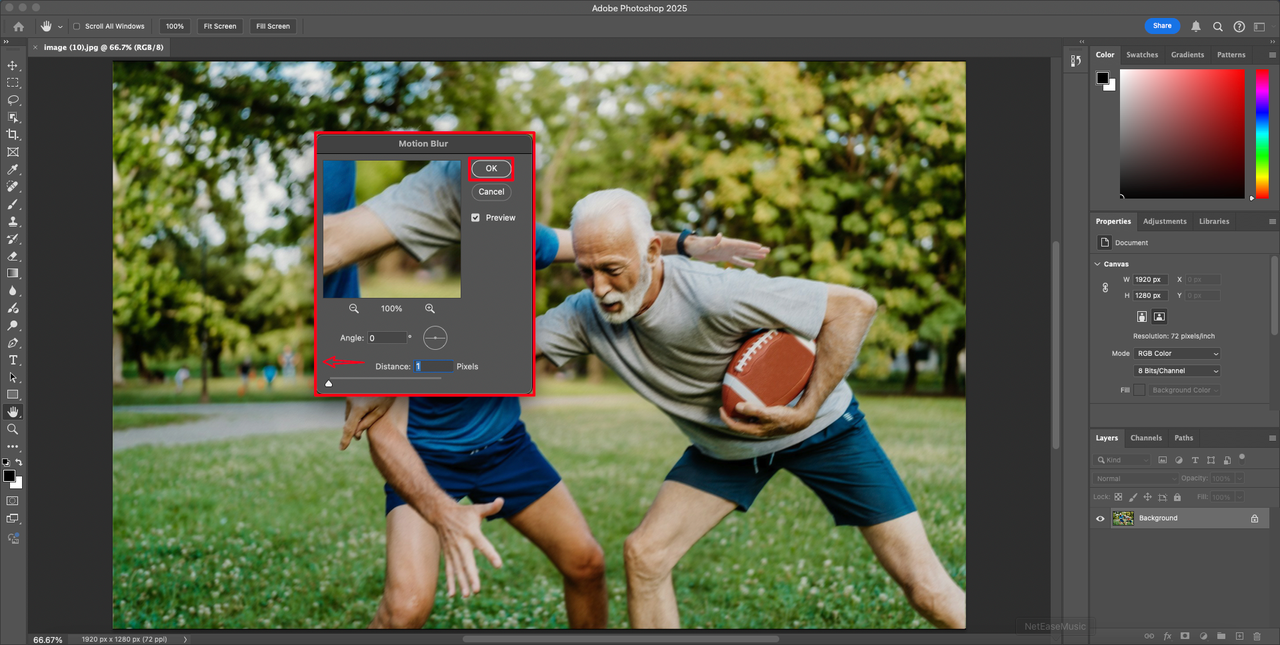Click the Home icon in options bar
The image size is (1280, 645).
18,26
